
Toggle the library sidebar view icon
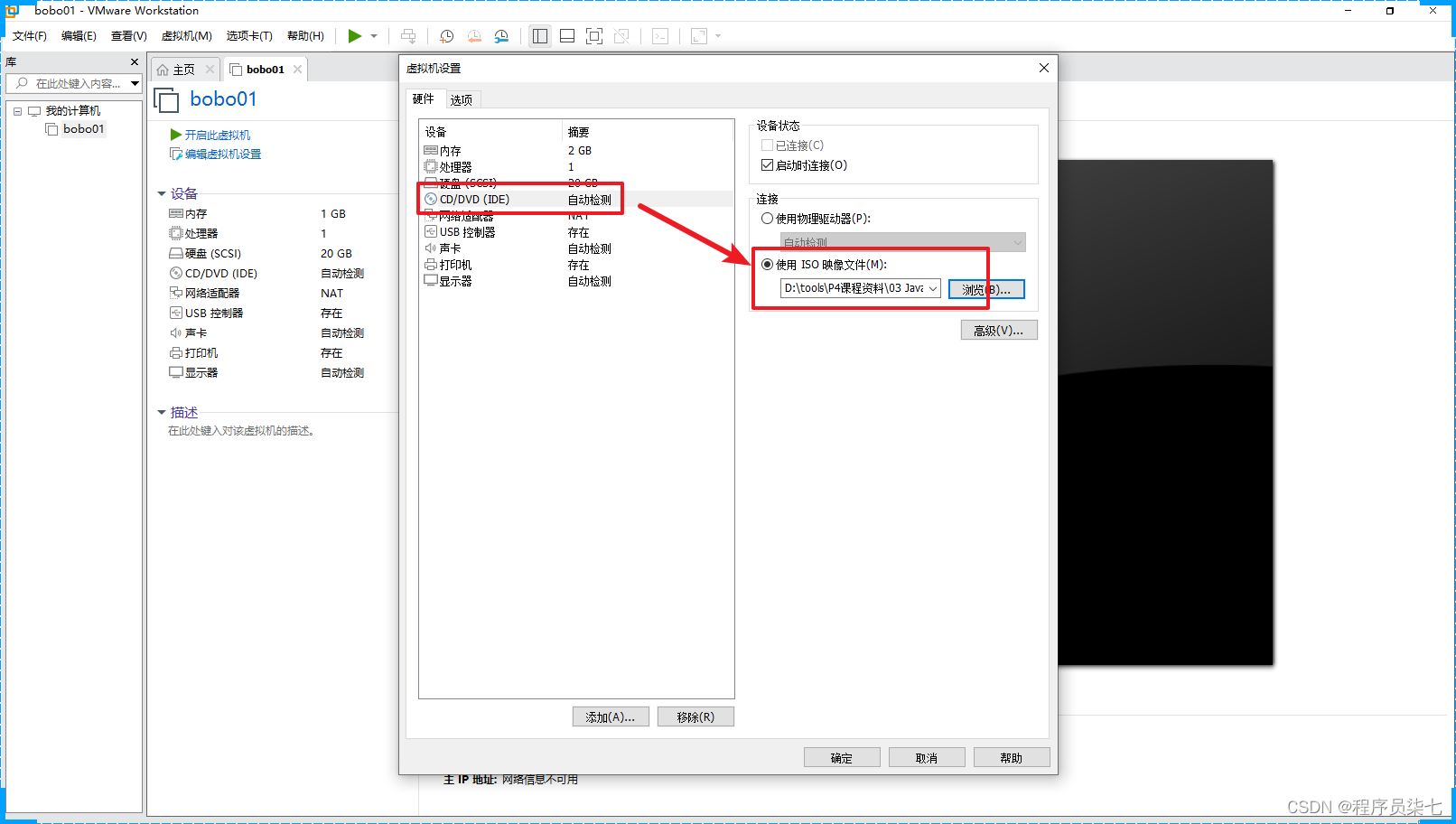540,36
